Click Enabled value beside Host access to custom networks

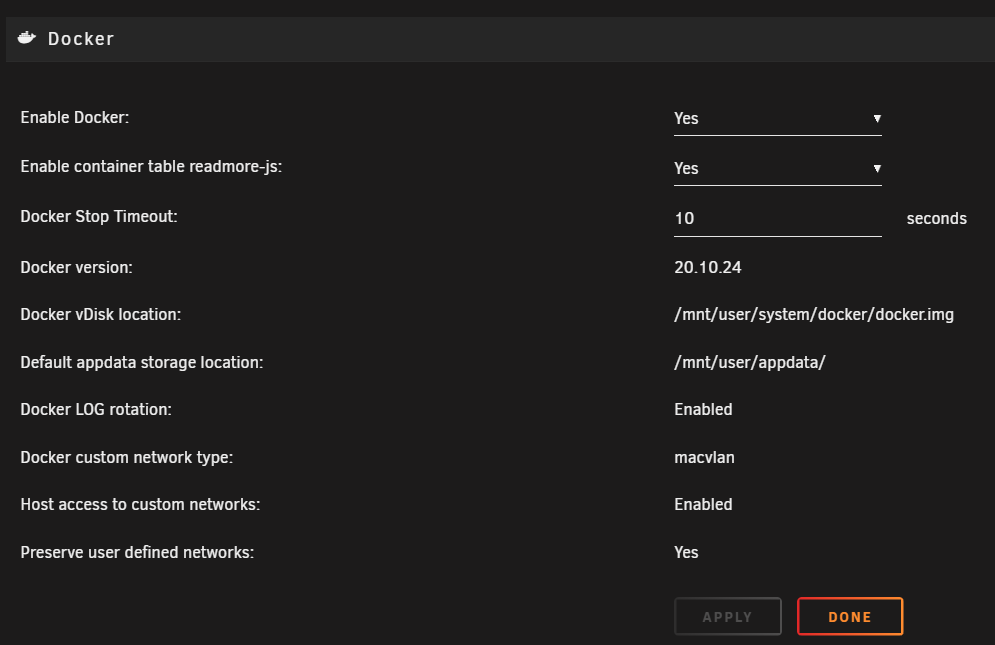coord(703,505)
